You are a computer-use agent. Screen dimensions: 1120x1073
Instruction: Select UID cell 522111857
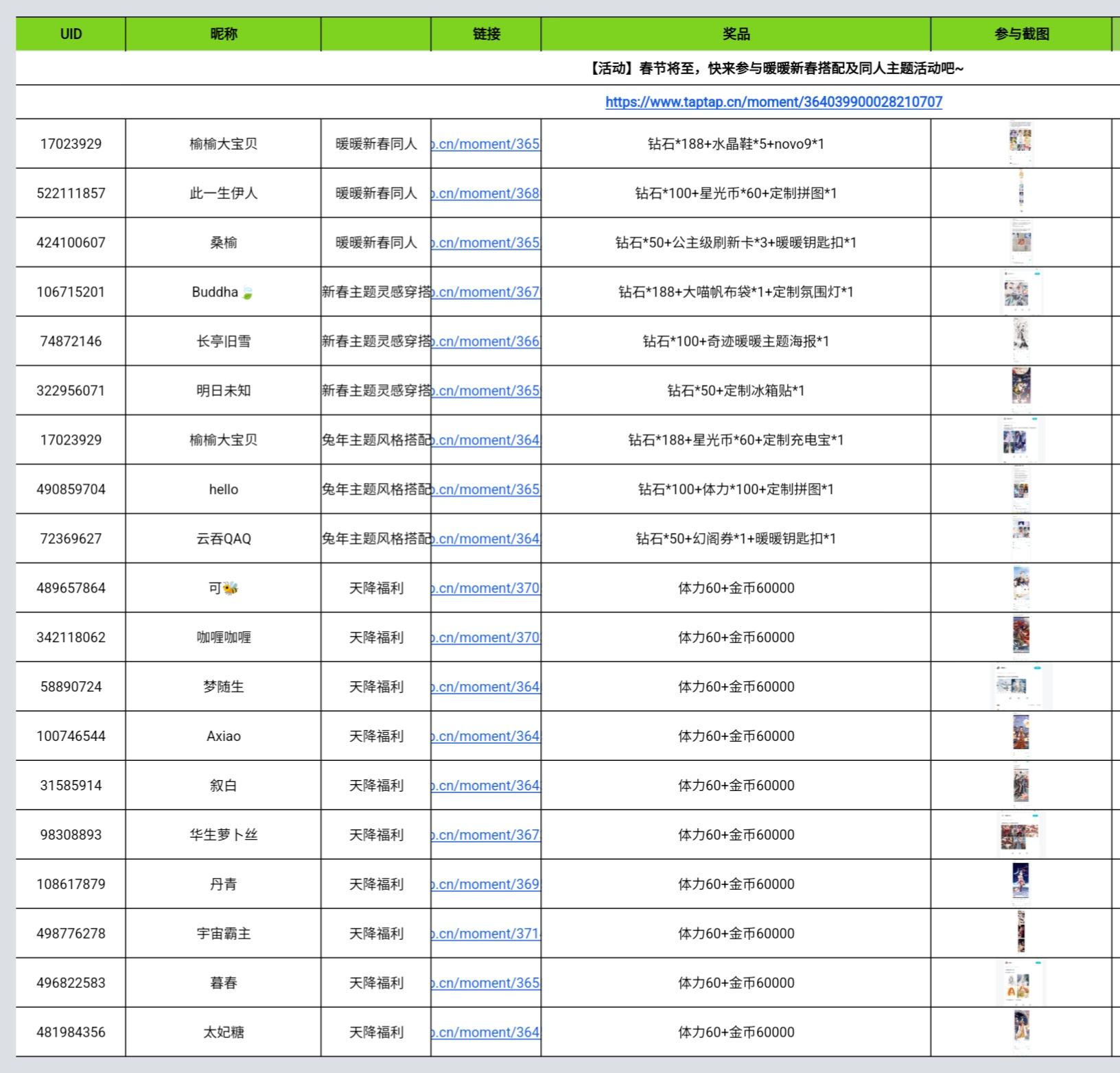tap(71, 193)
